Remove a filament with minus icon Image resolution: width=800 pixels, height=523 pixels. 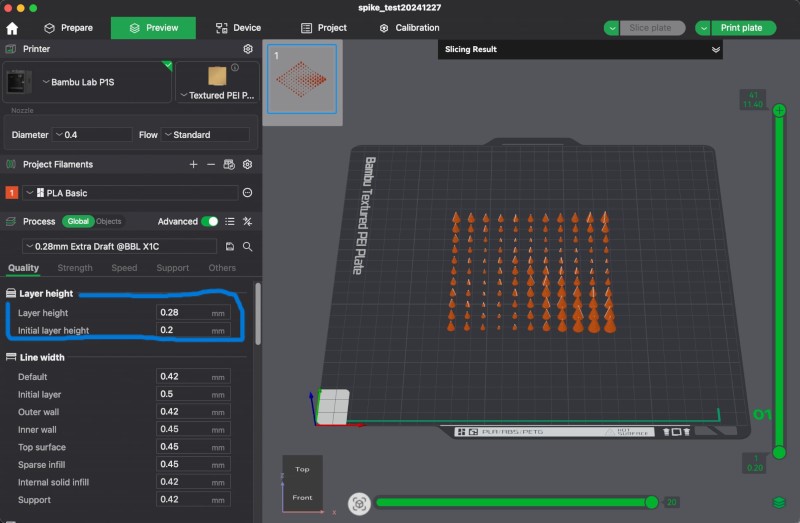pyautogui.click(x=211, y=164)
